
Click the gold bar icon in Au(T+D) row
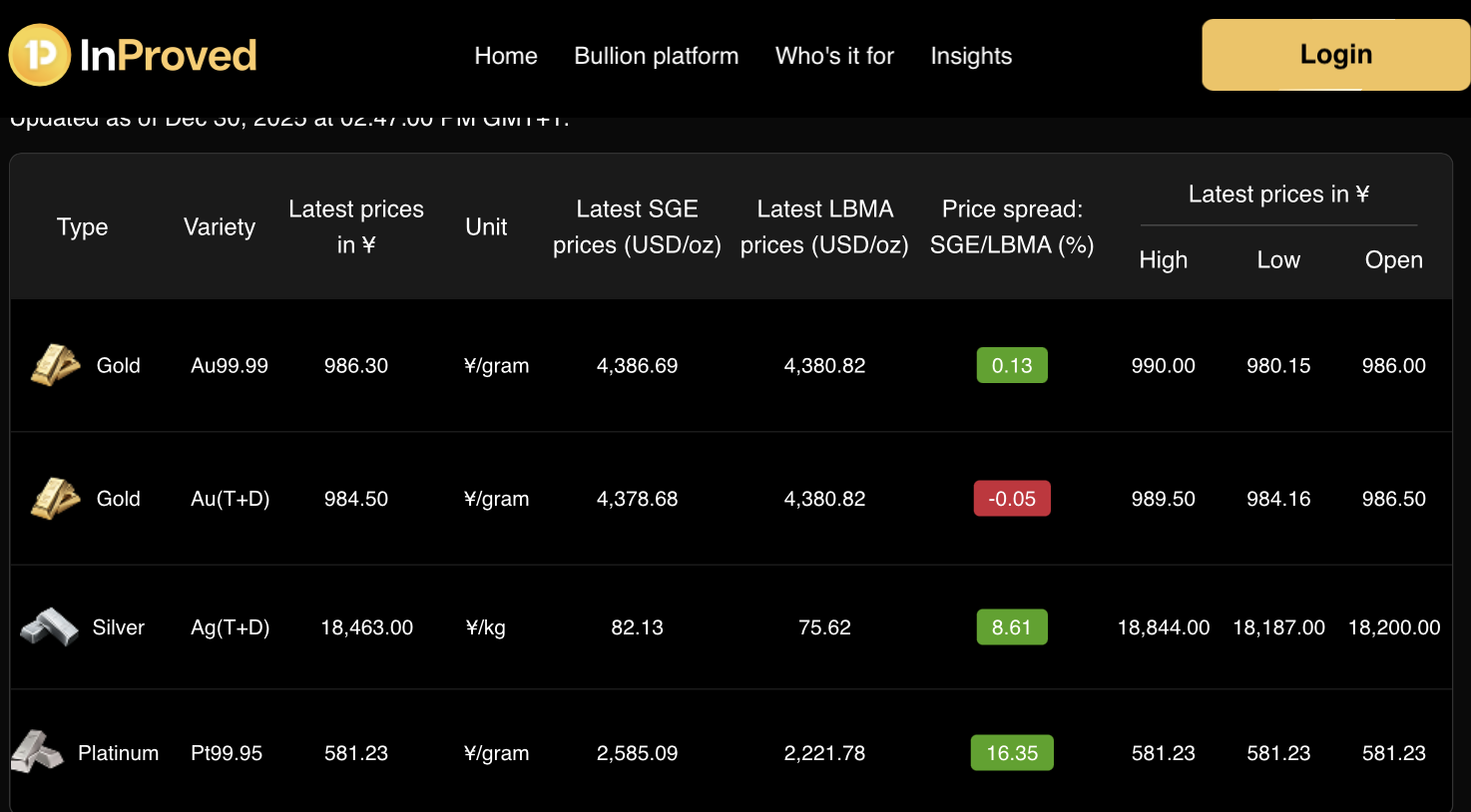(x=55, y=498)
